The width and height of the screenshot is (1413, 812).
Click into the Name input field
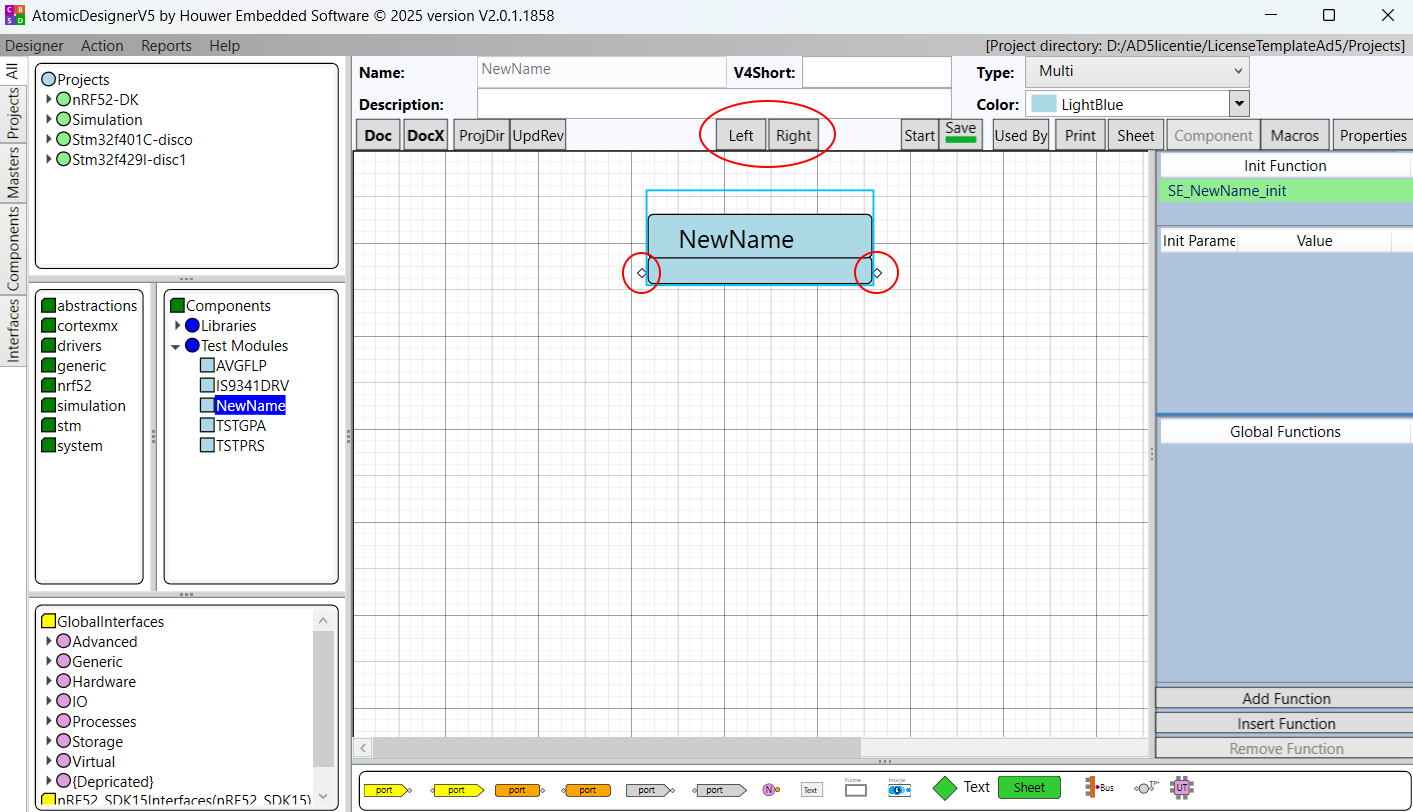pos(602,71)
